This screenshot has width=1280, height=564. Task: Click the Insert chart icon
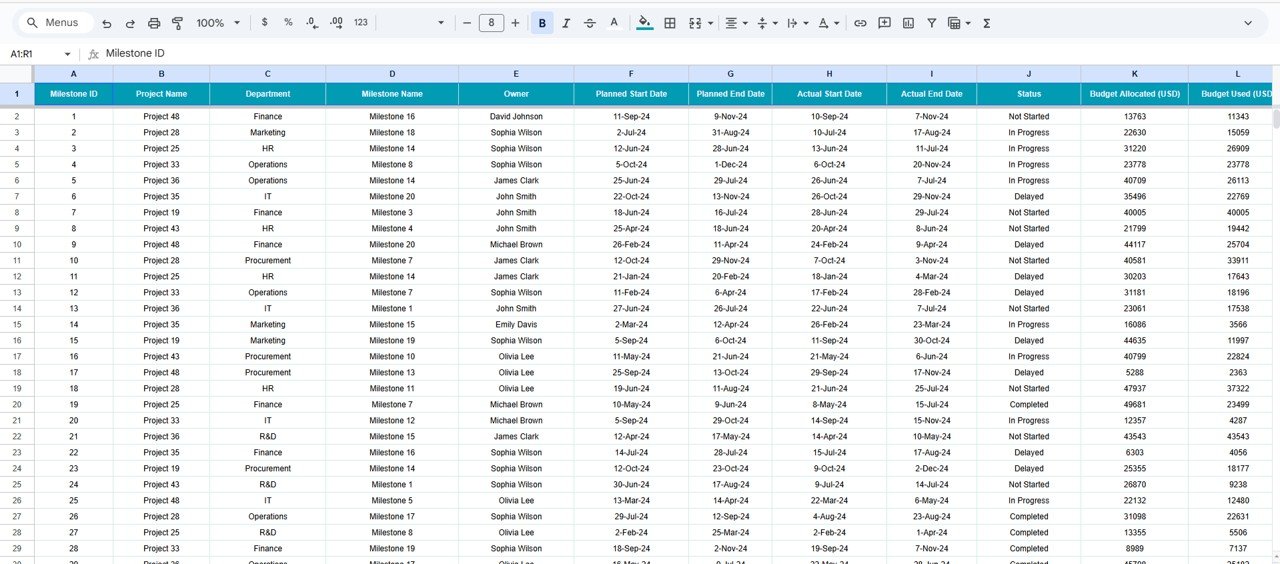(908, 23)
